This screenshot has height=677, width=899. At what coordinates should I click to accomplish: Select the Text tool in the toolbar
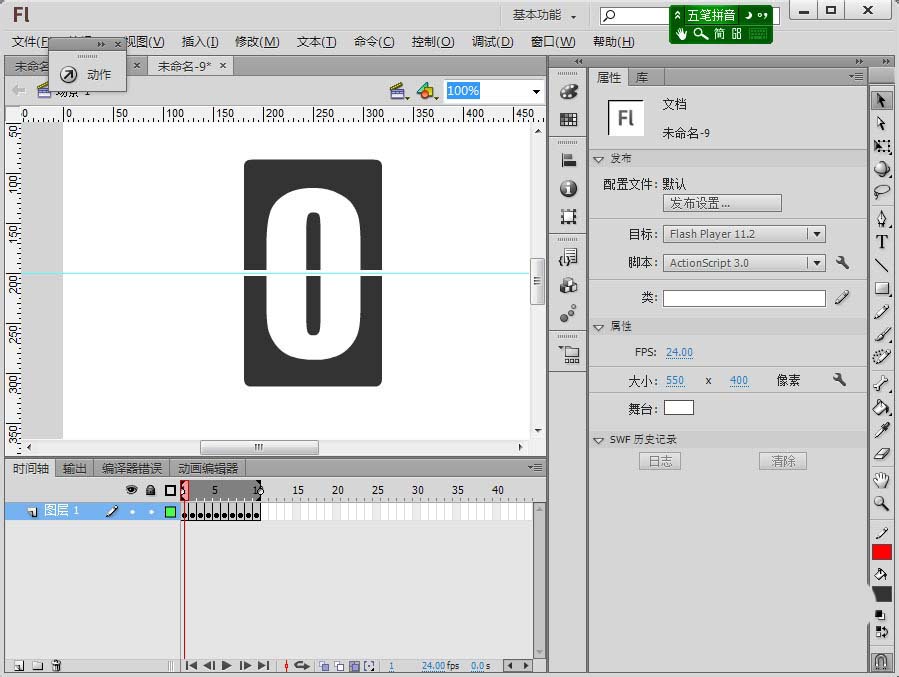click(881, 241)
